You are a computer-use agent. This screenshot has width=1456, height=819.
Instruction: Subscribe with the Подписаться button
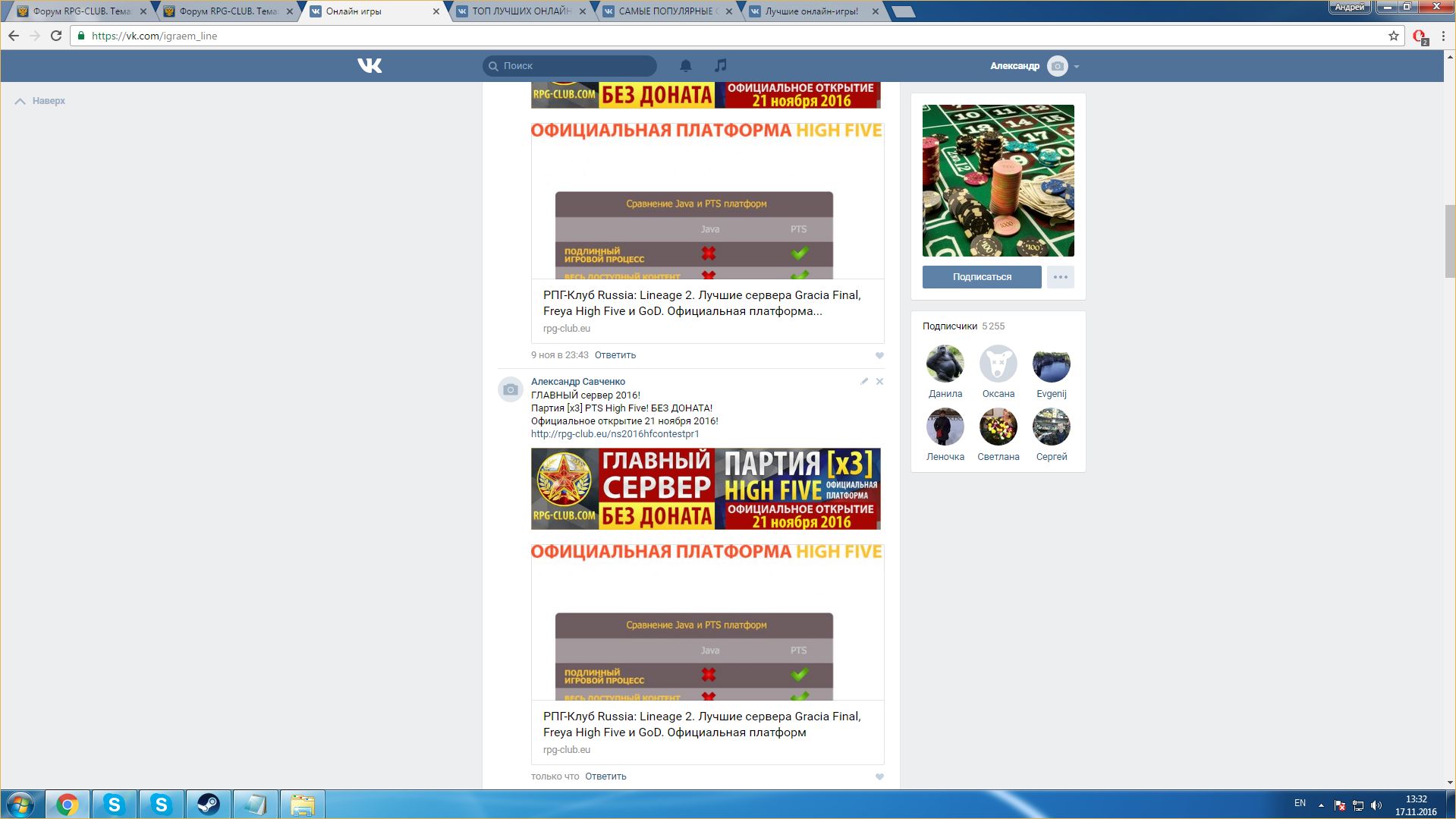point(982,277)
